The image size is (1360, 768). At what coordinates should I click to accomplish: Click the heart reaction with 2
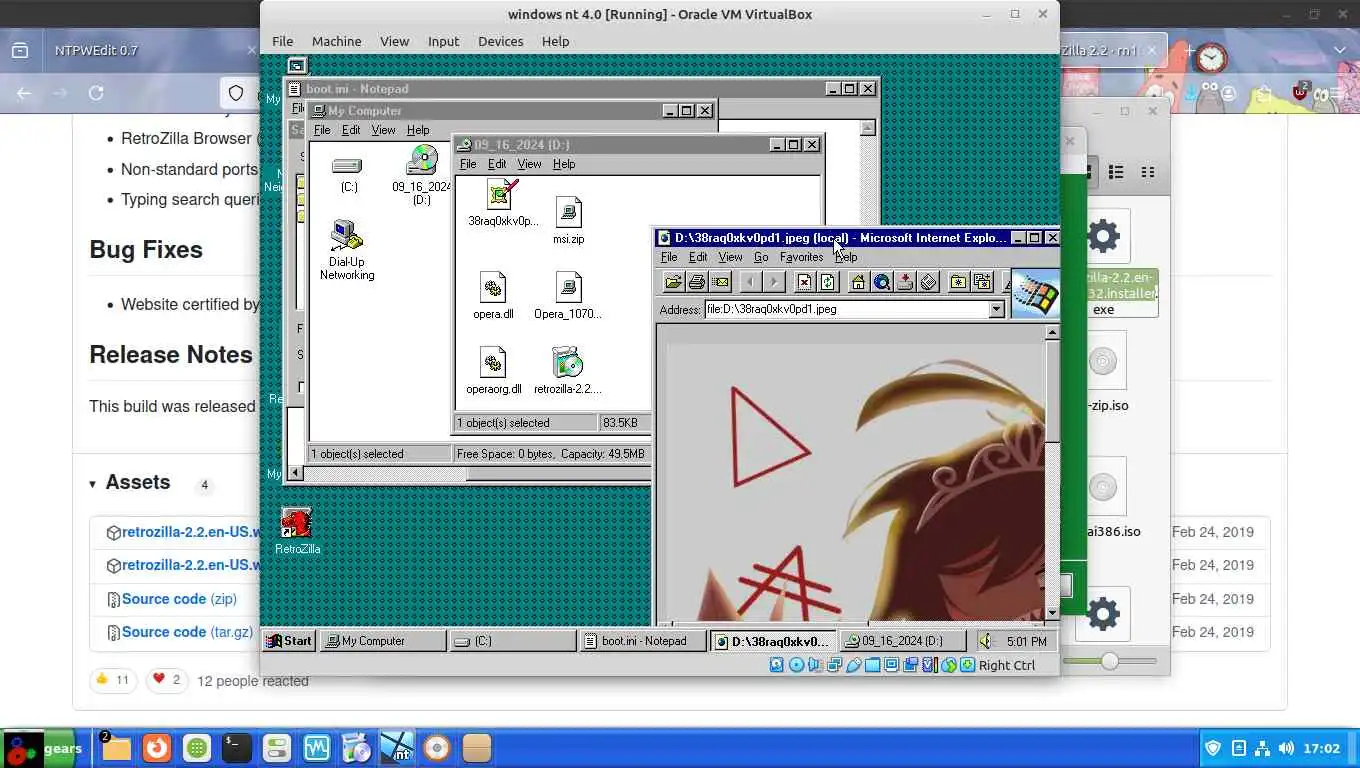(167, 680)
